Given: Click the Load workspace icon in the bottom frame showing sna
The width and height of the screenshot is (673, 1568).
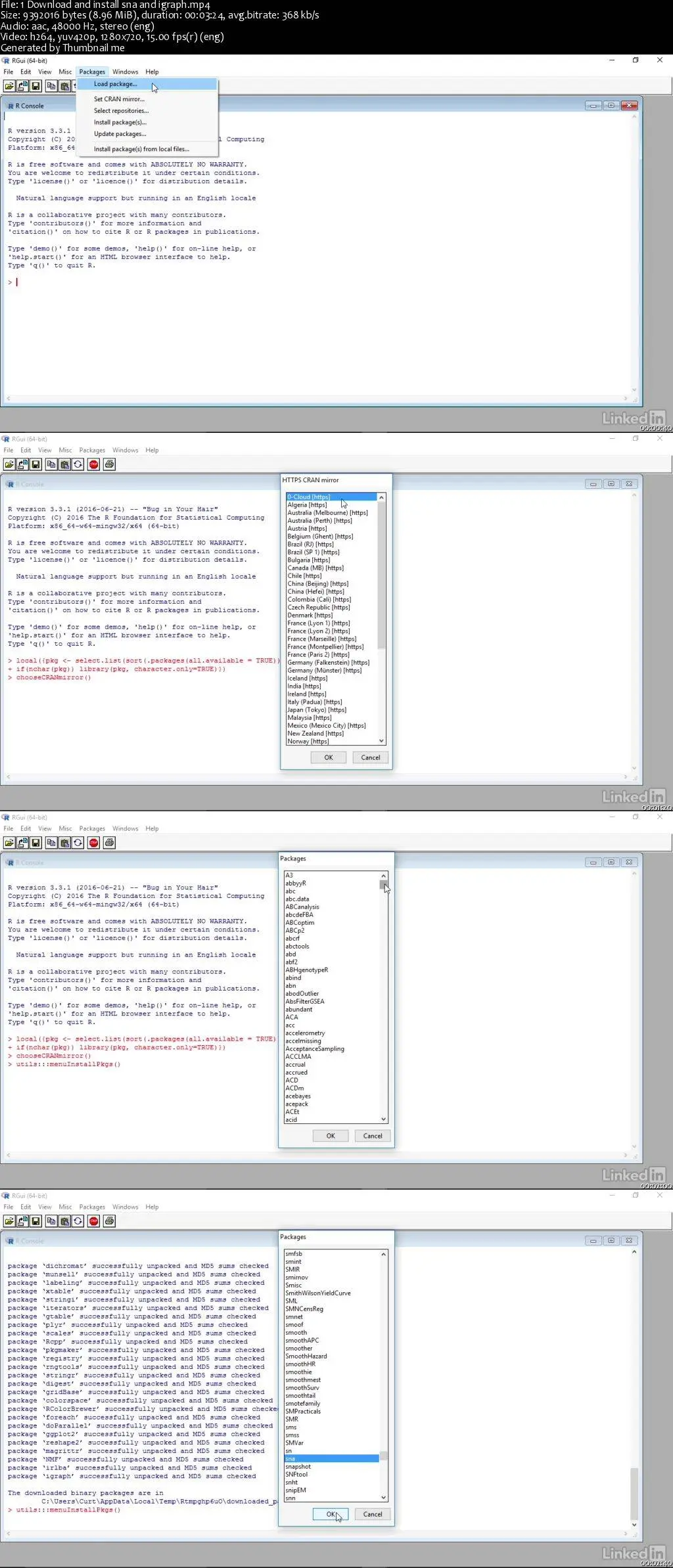Looking at the screenshot, I should tap(22, 1221).
